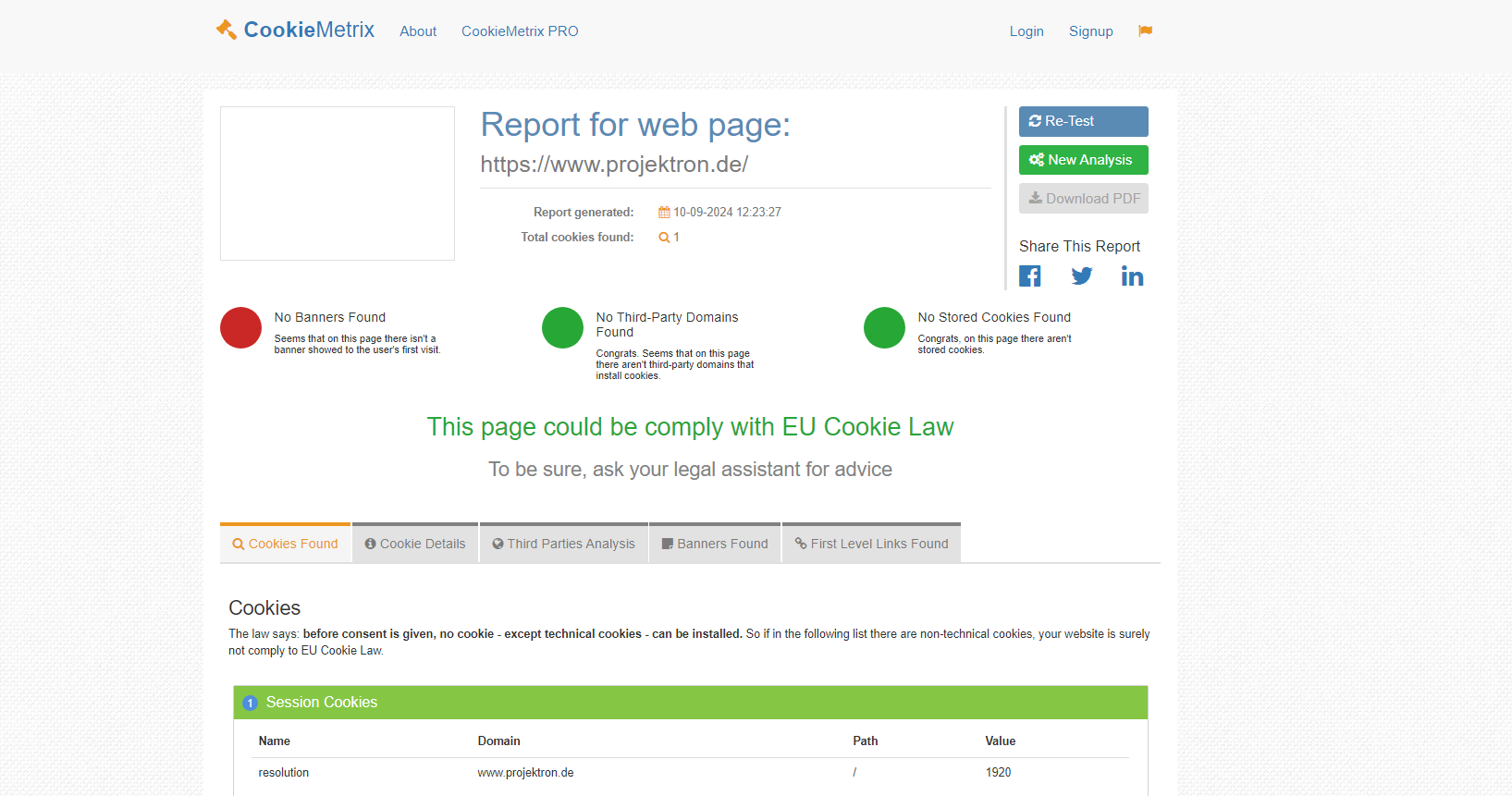1512x796 pixels.
Task: Click the website screenshot thumbnail
Action: coord(338,183)
